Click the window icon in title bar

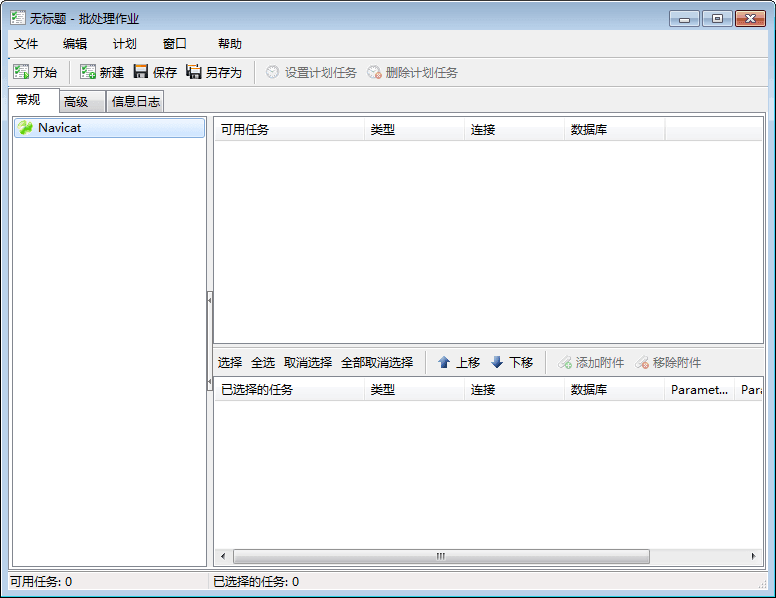(18, 18)
